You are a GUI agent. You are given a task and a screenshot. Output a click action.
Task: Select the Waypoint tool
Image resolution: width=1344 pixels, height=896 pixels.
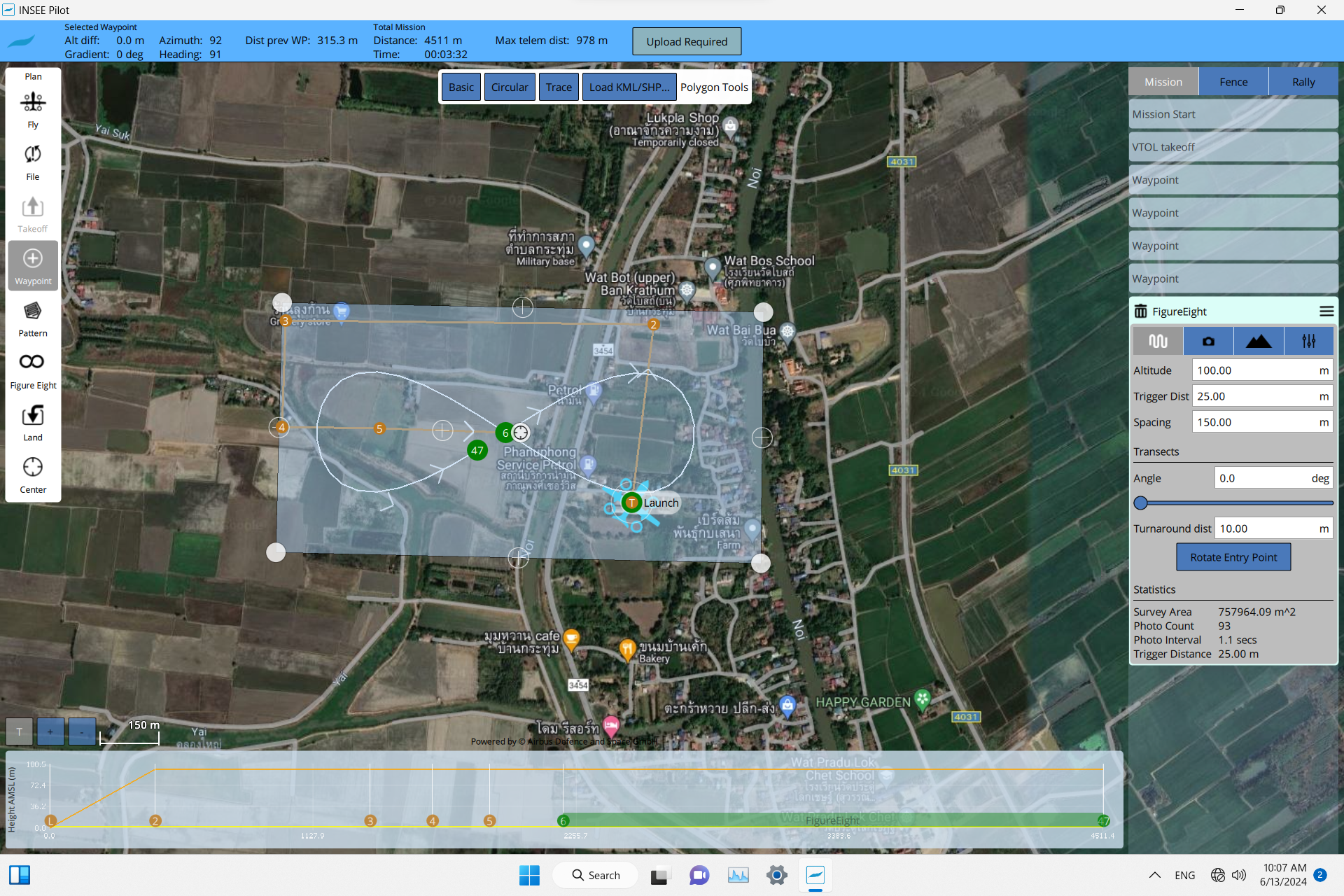click(33, 266)
